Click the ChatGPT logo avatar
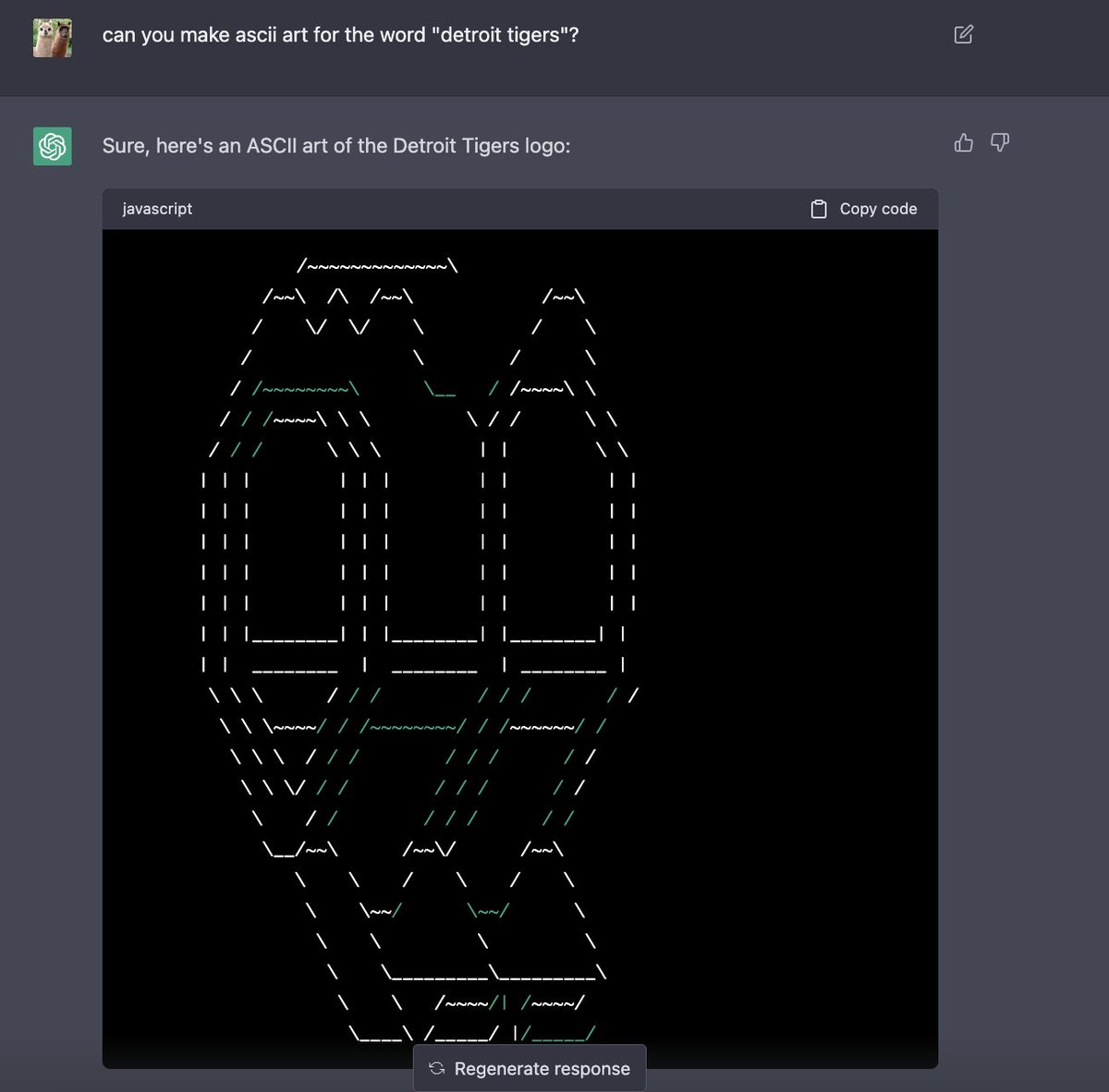The height and width of the screenshot is (1092, 1109). tap(53, 146)
